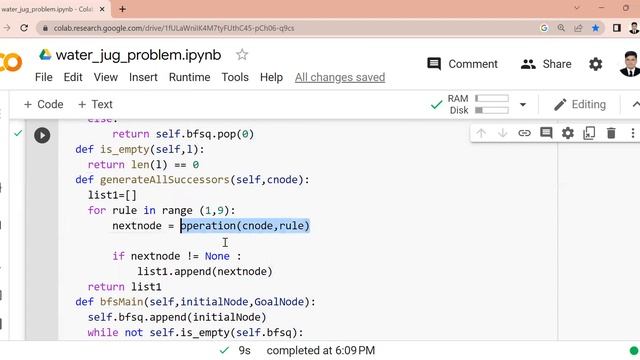640x360 pixels.
Task: Add a comment to the cell icon
Action: 546,133
